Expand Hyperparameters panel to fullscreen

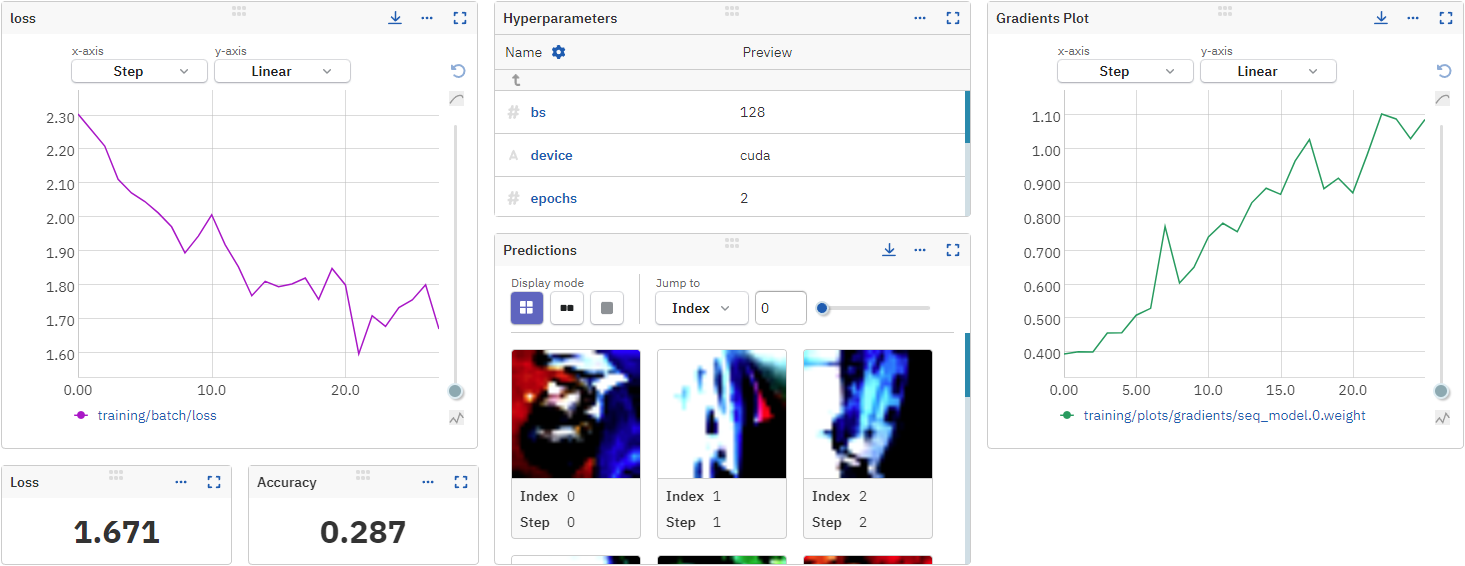coord(953,18)
